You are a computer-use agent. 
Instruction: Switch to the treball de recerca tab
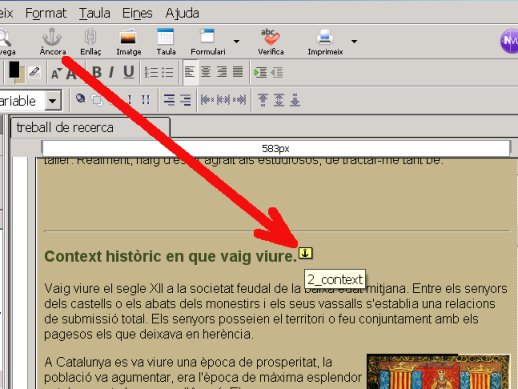pos(90,128)
